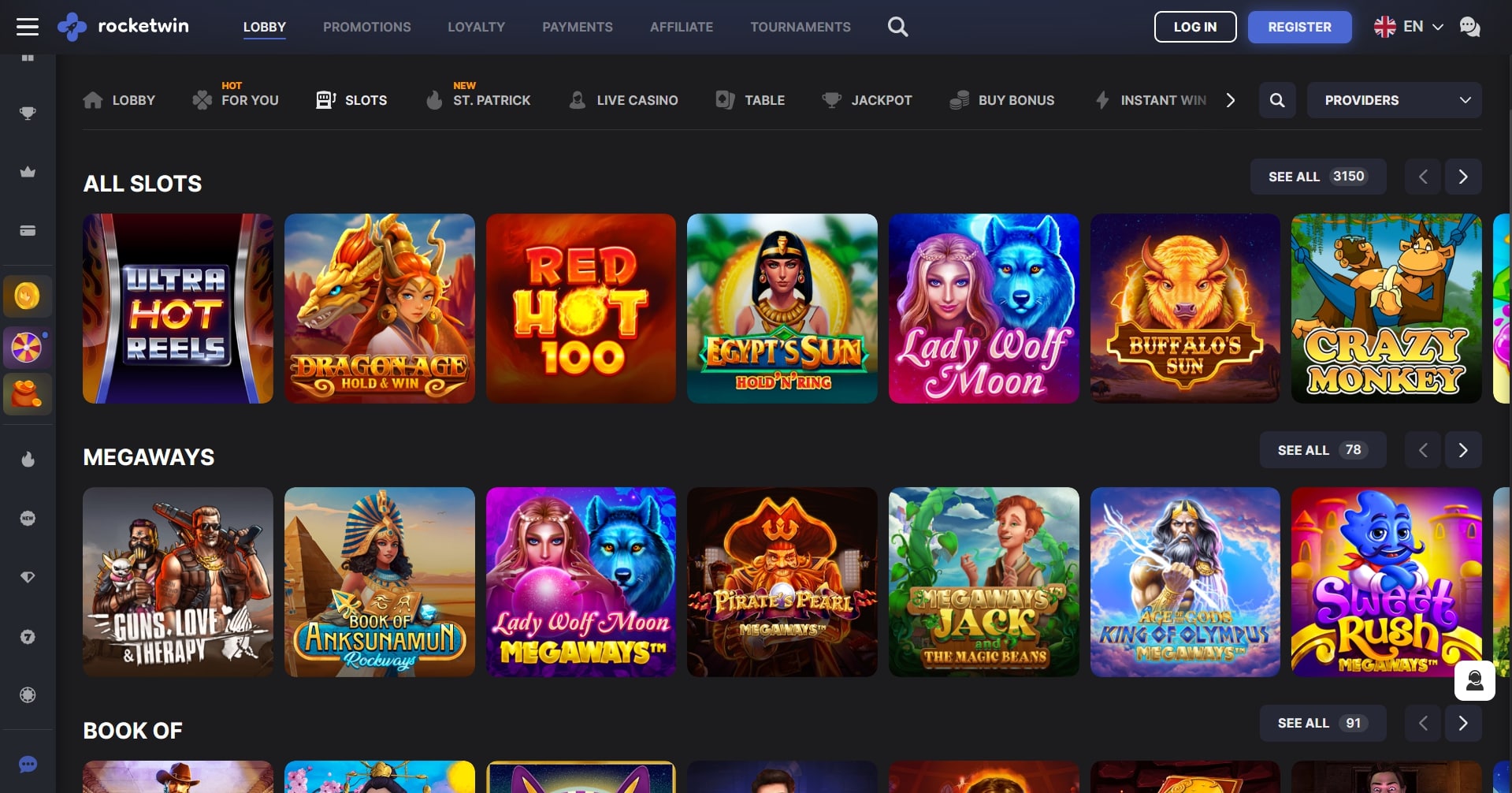Click the support agent floating button
Screen dimensions: 1512x793
(1474, 680)
